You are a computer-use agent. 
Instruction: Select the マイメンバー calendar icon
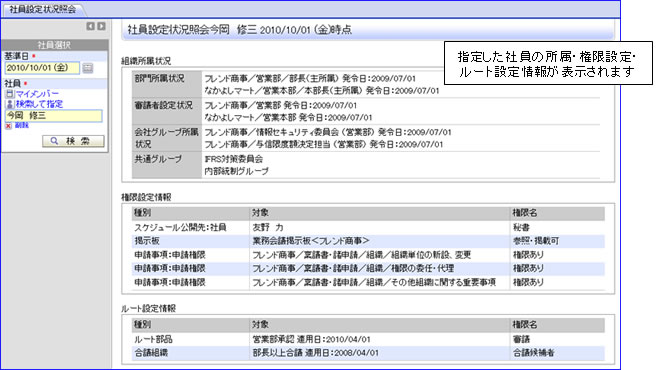[x=10, y=94]
